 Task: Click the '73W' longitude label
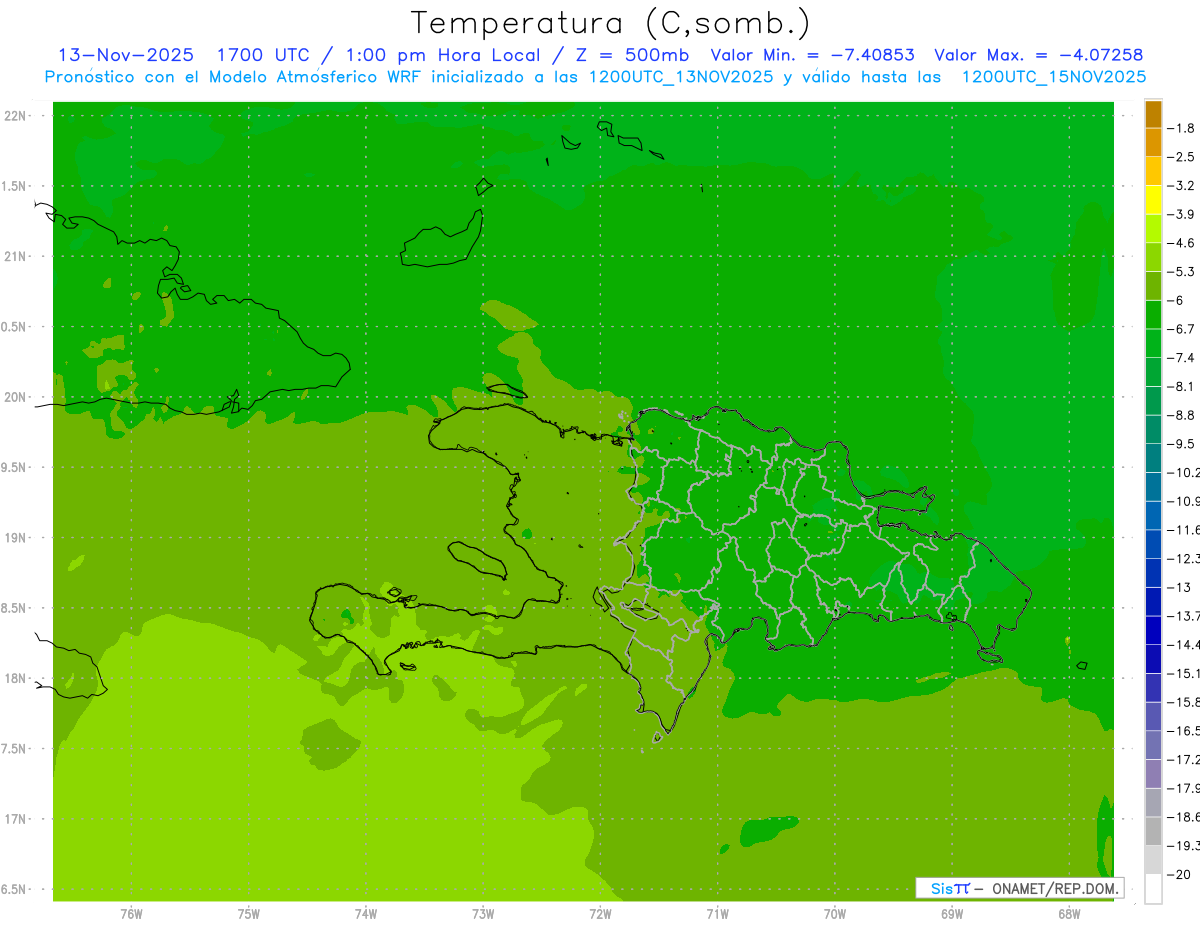(483, 913)
